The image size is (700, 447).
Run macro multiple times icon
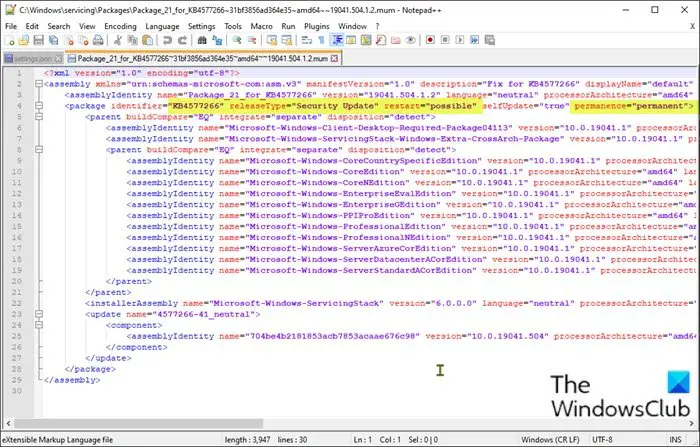click(x=475, y=40)
